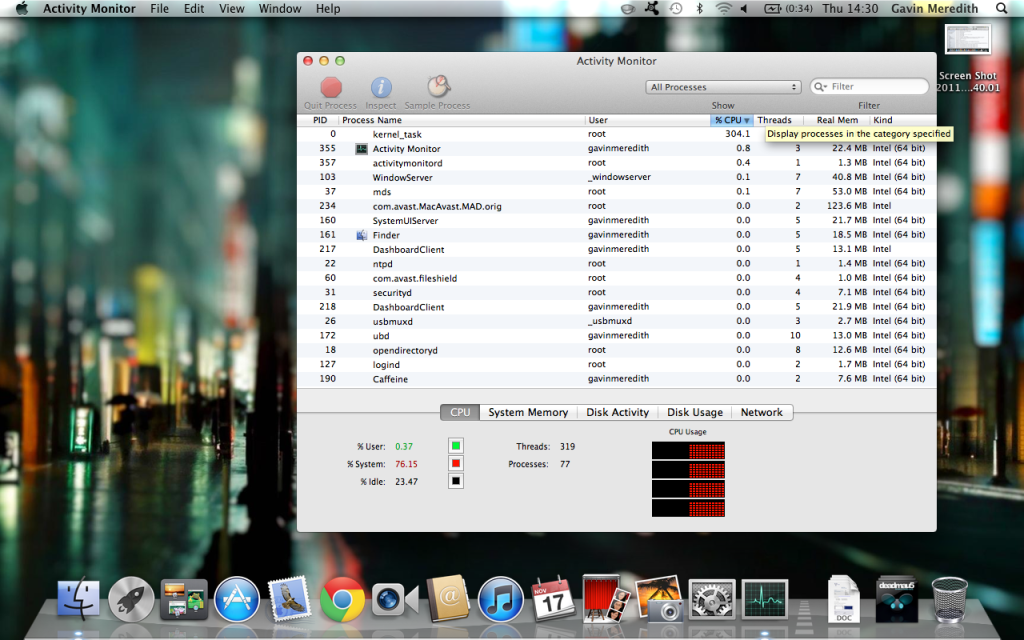
Task: Switch to the System Memory tab
Action: coord(528,411)
